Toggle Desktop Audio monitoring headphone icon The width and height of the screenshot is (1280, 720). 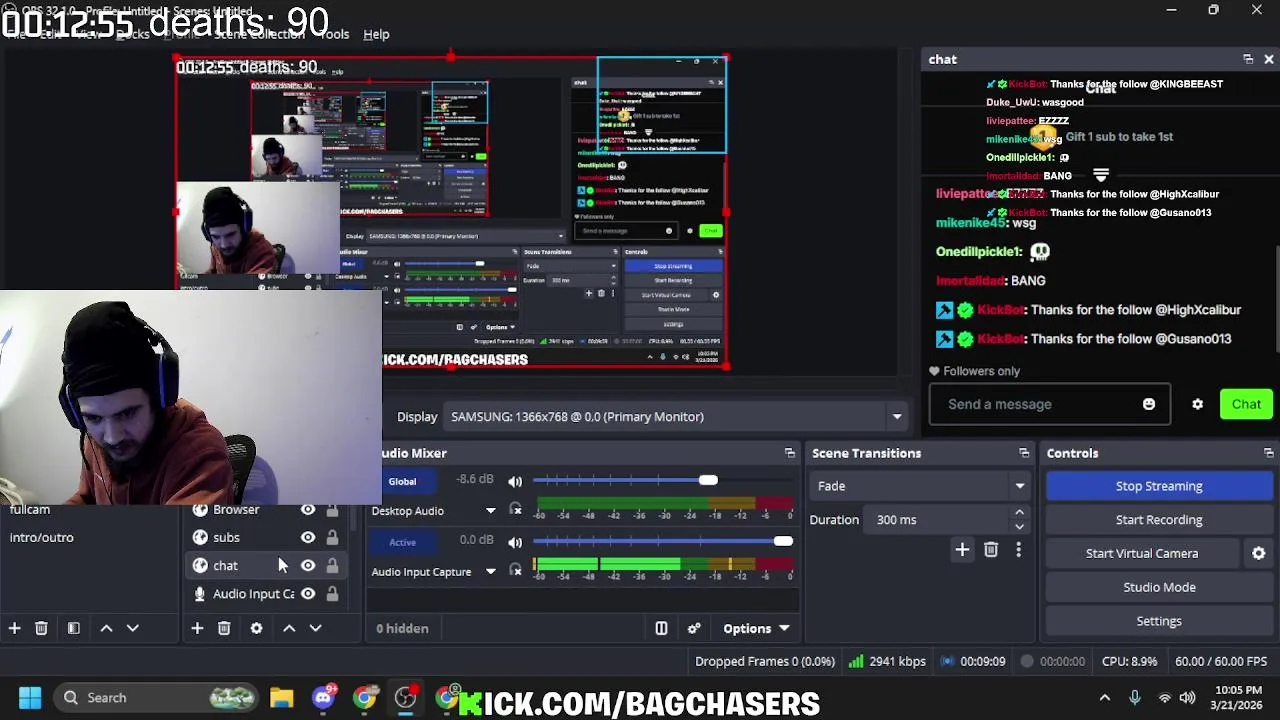[515, 510]
